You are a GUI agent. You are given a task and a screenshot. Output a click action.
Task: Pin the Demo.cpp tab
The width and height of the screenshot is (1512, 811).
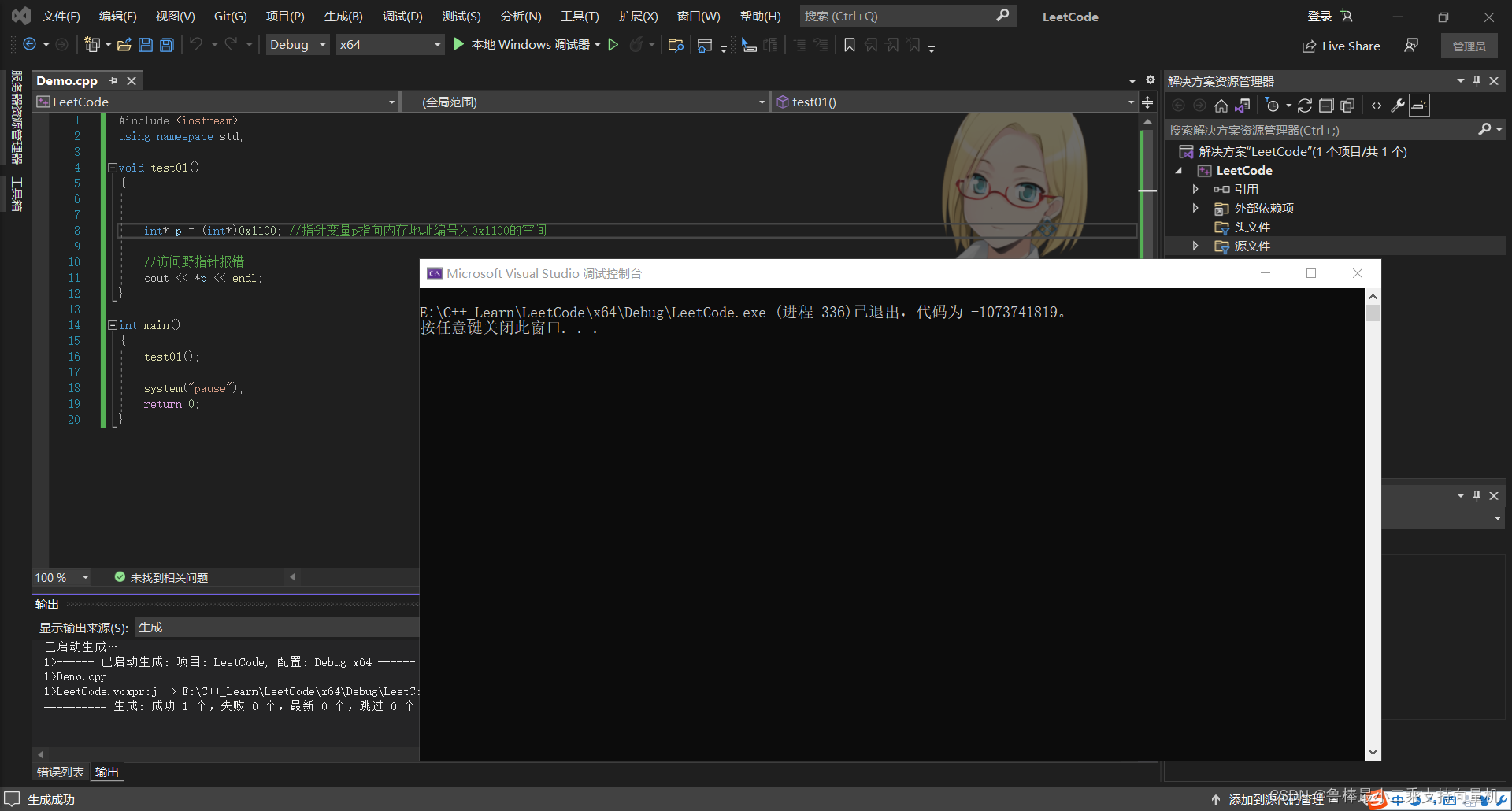(113, 81)
